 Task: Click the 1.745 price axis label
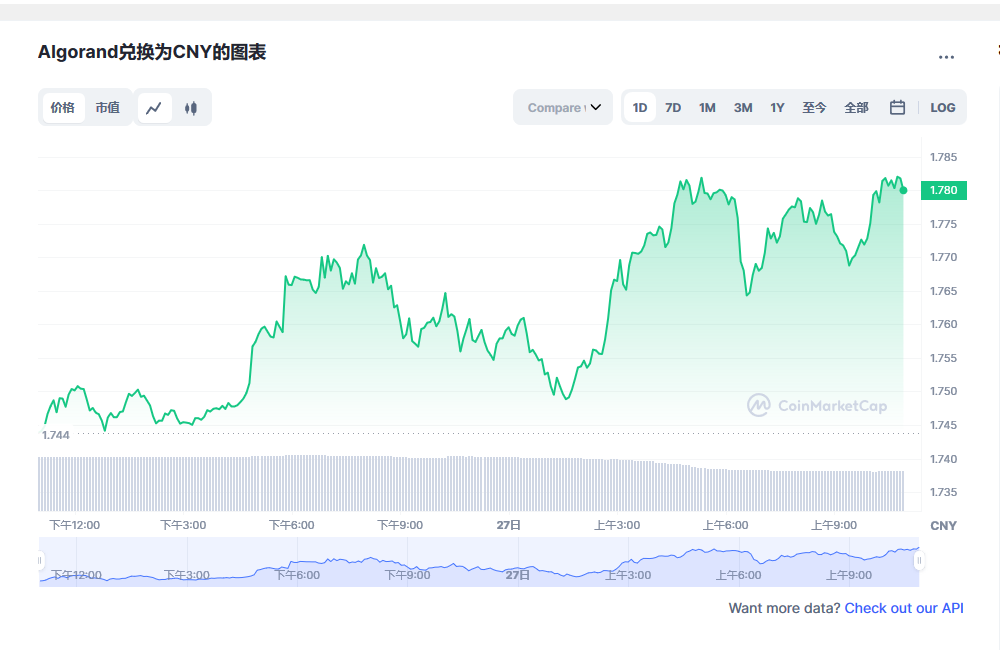pos(943,425)
